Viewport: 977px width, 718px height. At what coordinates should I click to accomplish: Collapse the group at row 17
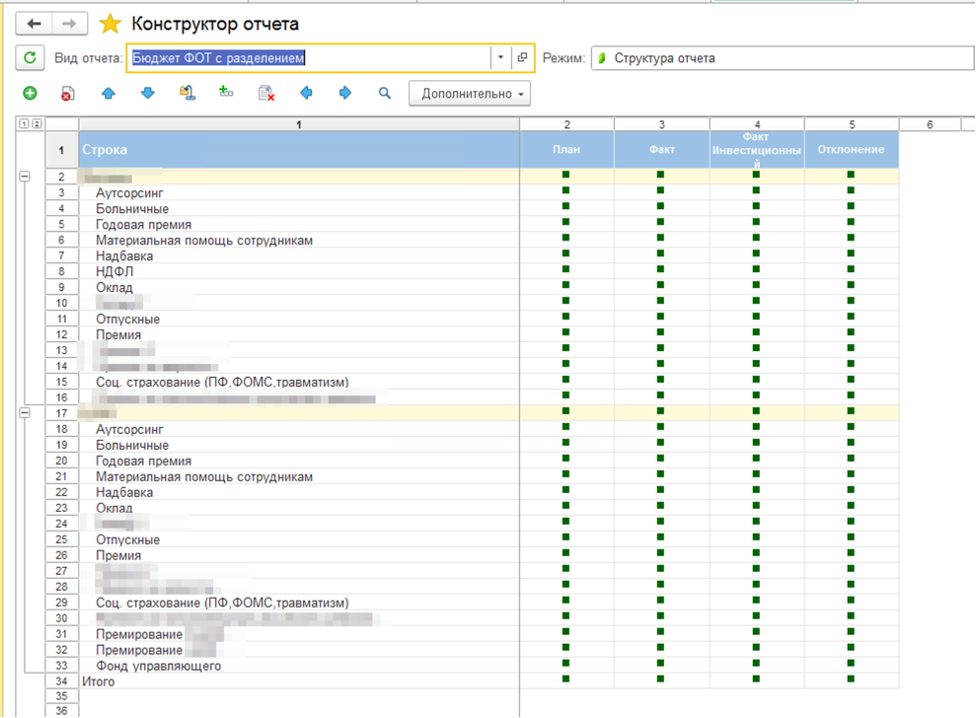24,413
